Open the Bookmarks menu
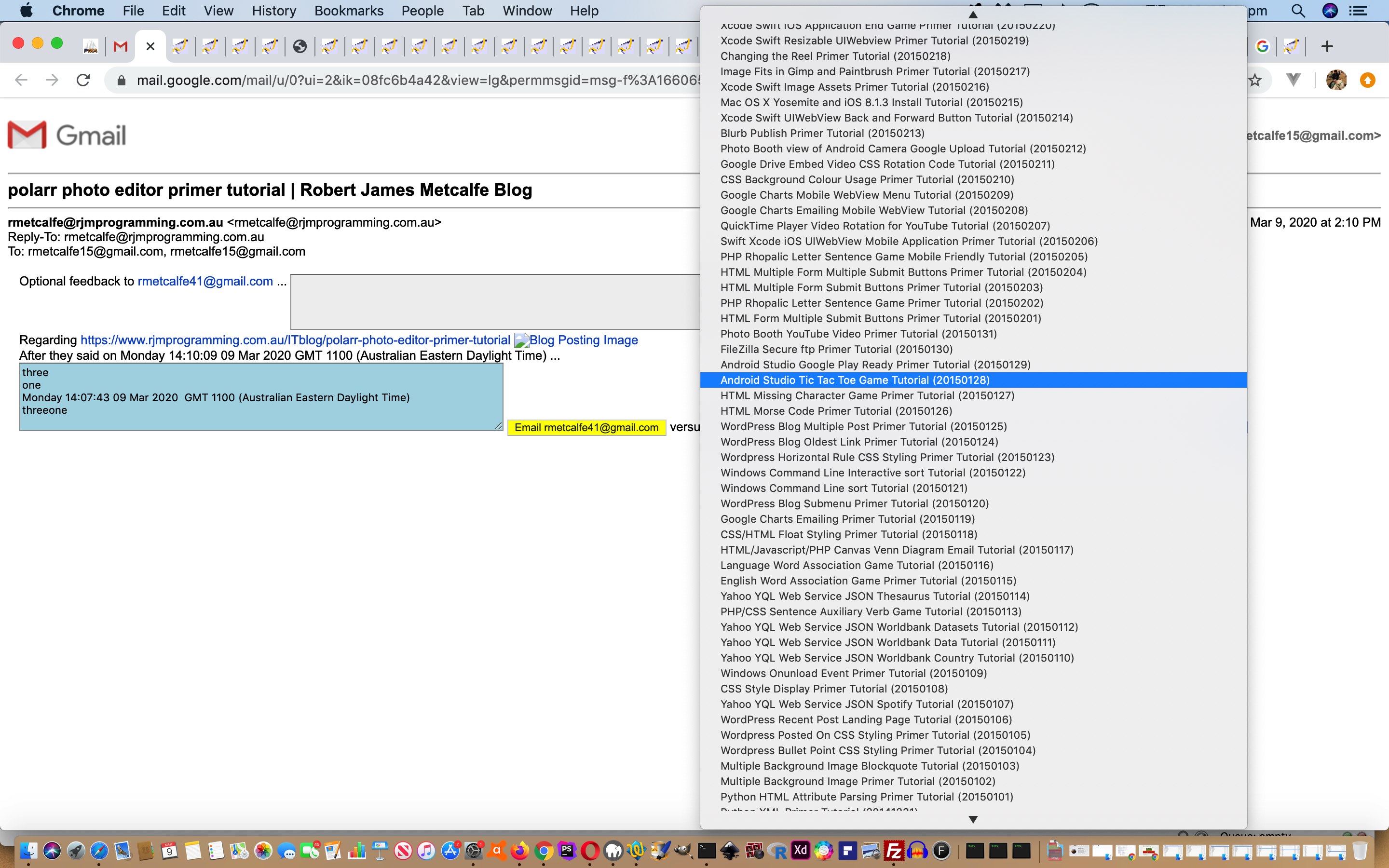The image size is (1389, 868). [349, 10]
